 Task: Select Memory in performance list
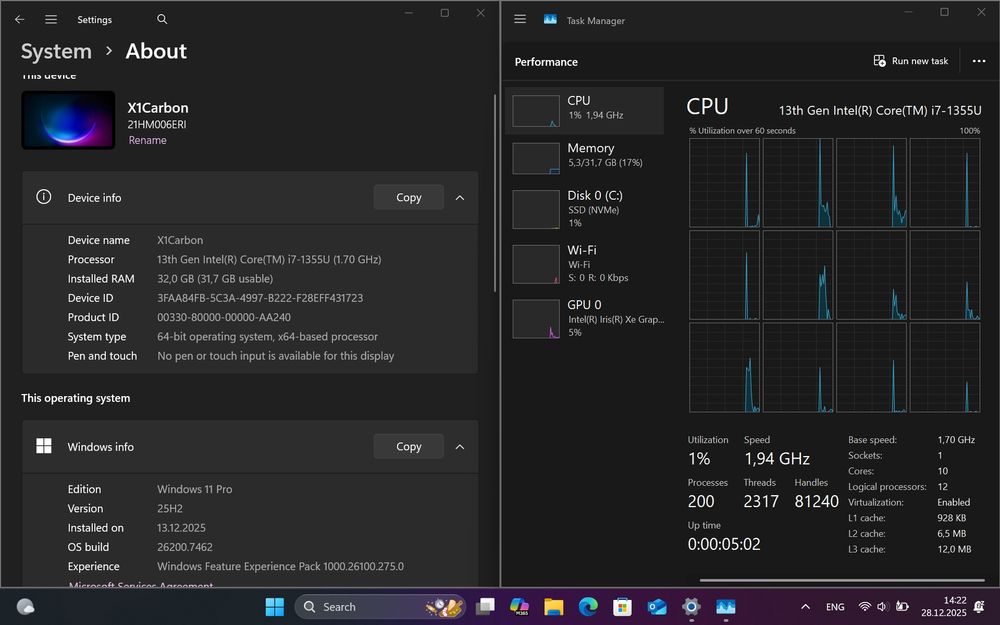click(x=584, y=158)
